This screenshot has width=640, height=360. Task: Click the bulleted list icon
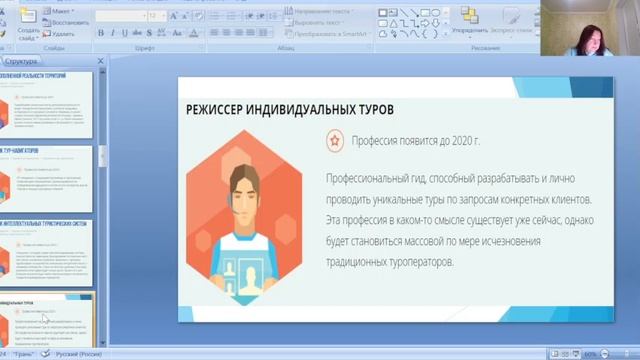(215, 16)
